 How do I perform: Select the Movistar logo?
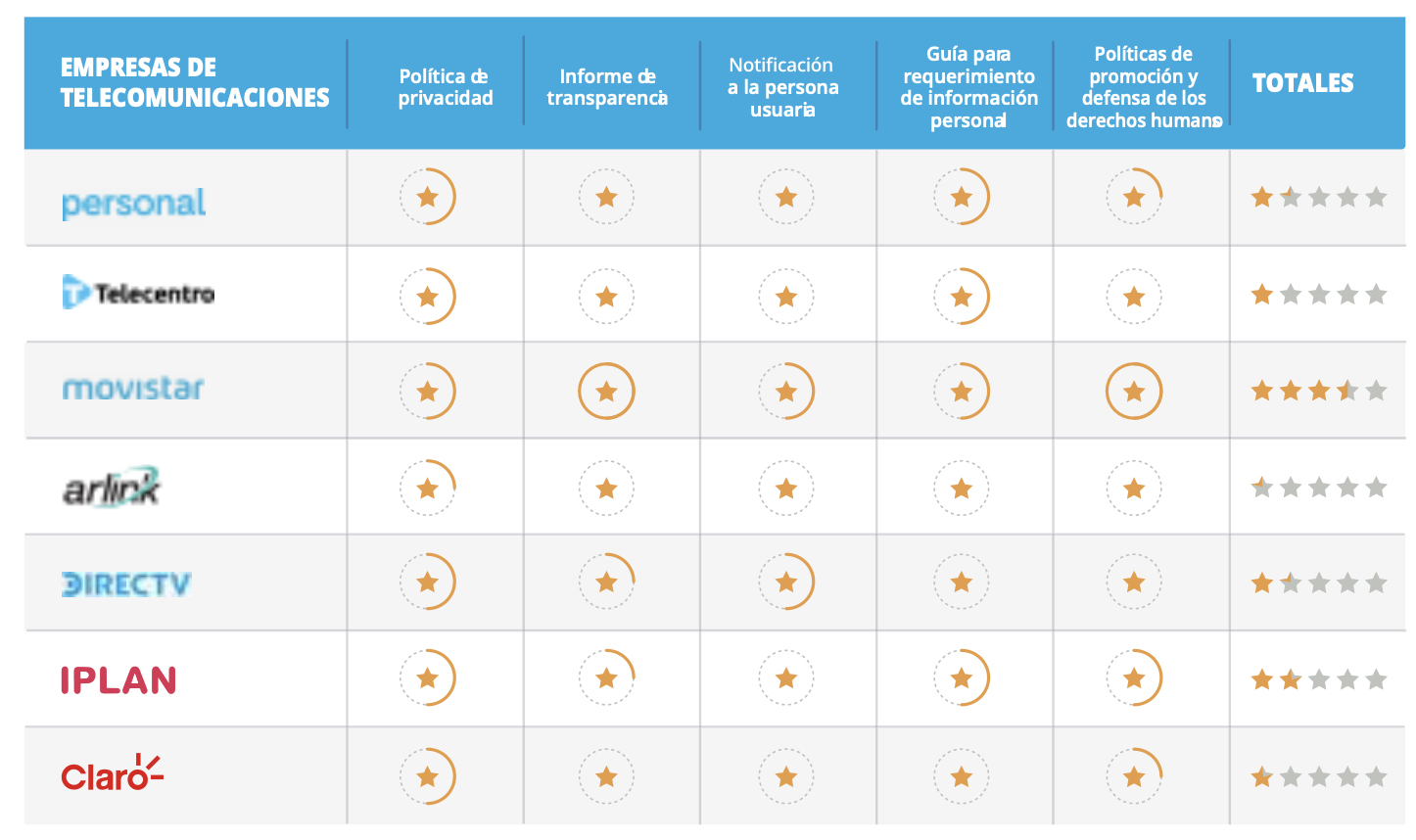tap(133, 389)
